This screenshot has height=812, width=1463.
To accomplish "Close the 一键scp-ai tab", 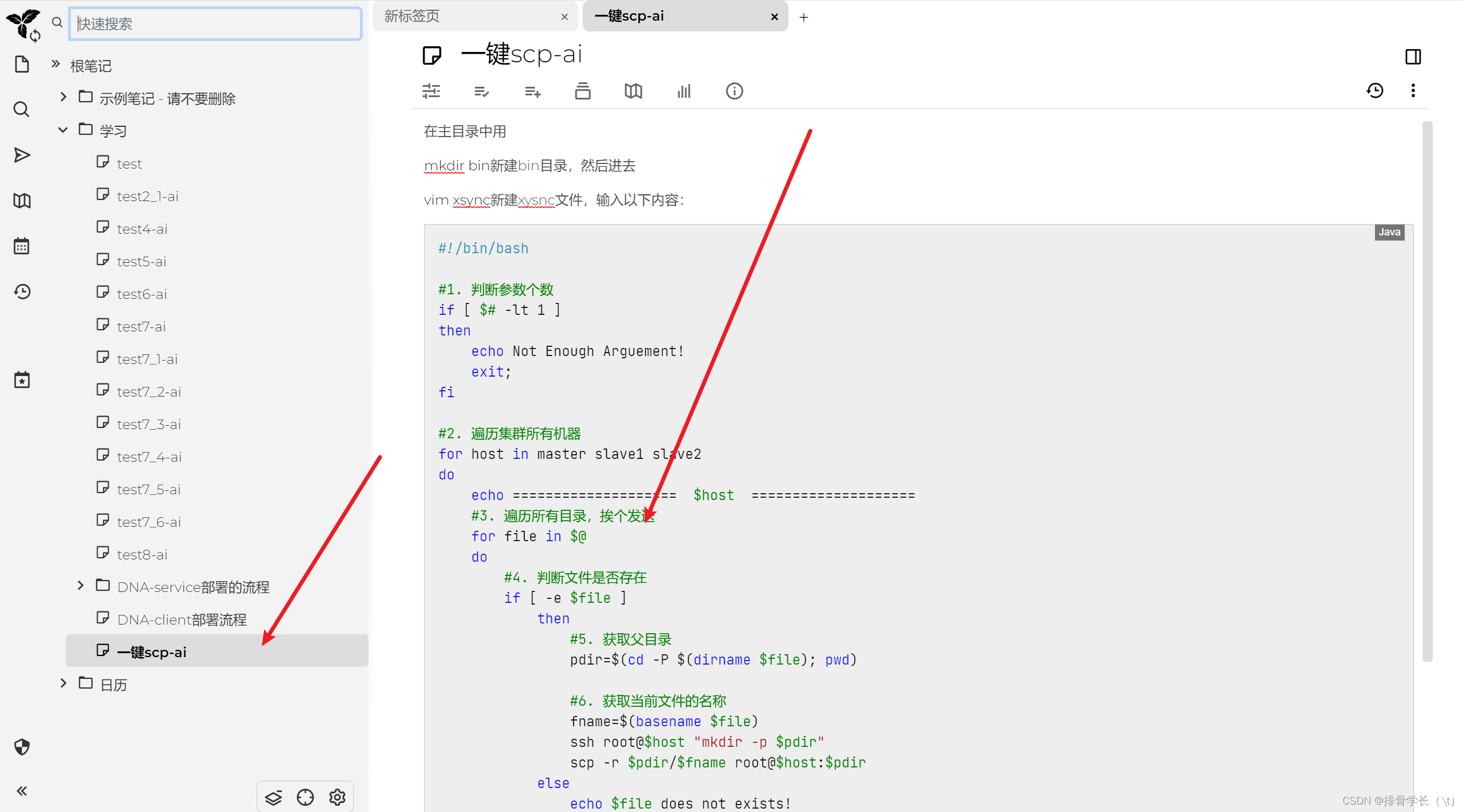I will 774,17.
